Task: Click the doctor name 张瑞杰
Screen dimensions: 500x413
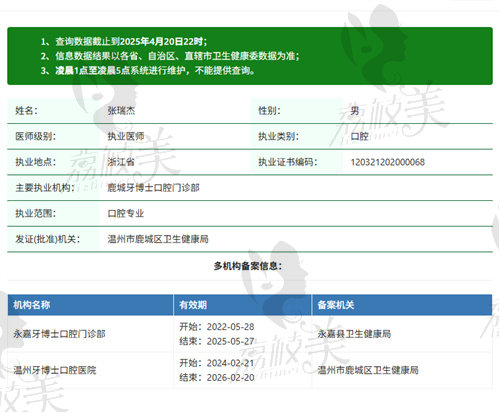Action: click(121, 110)
